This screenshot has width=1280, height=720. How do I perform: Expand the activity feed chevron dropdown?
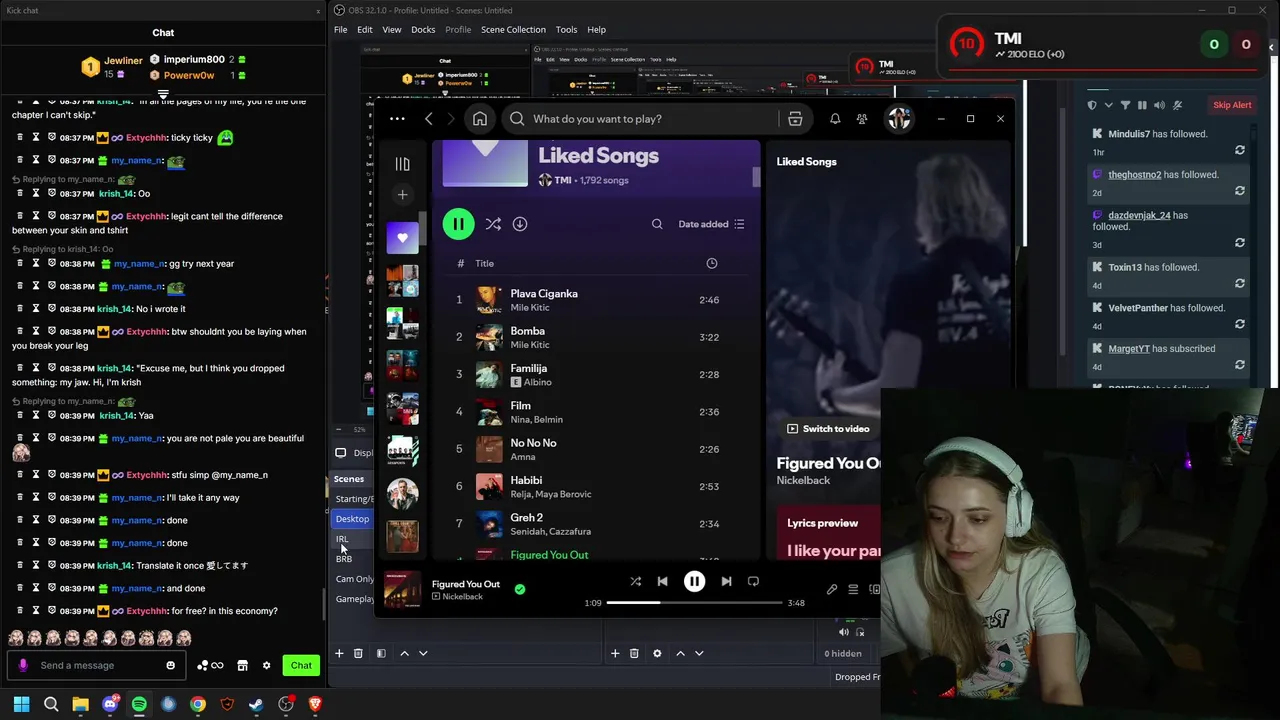[x=1108, y=105]
